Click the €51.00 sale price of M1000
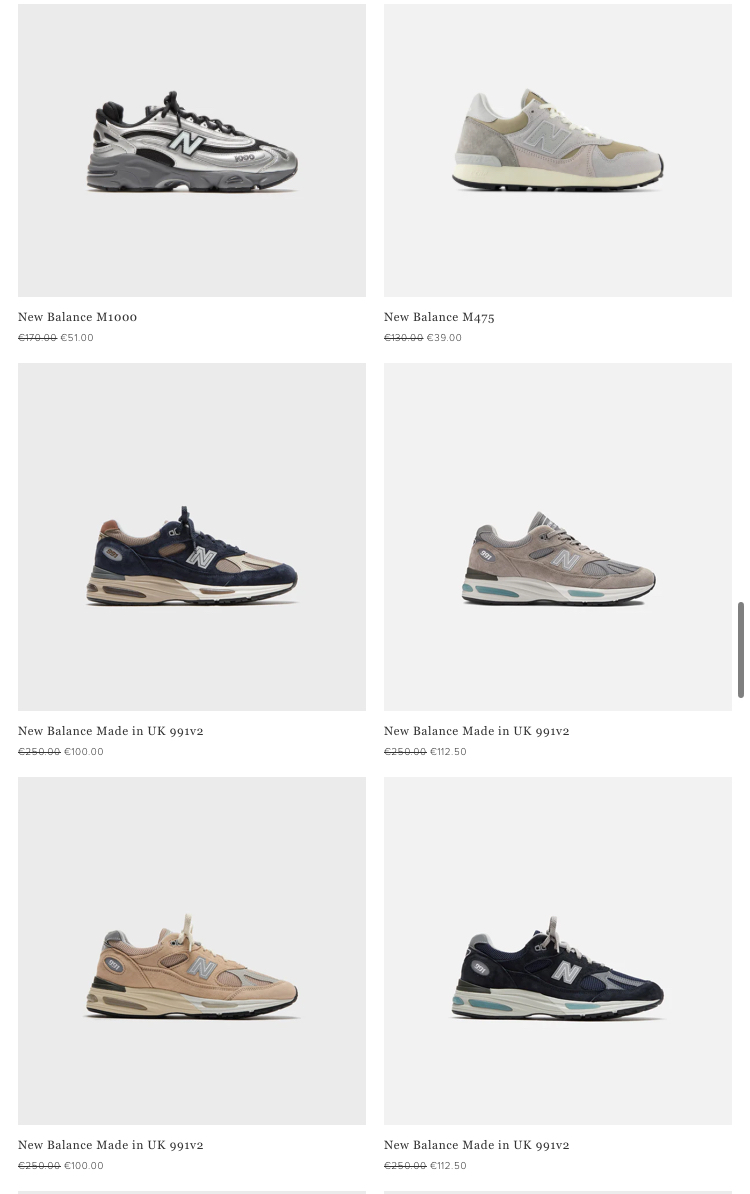 click(x=77, y=337)
